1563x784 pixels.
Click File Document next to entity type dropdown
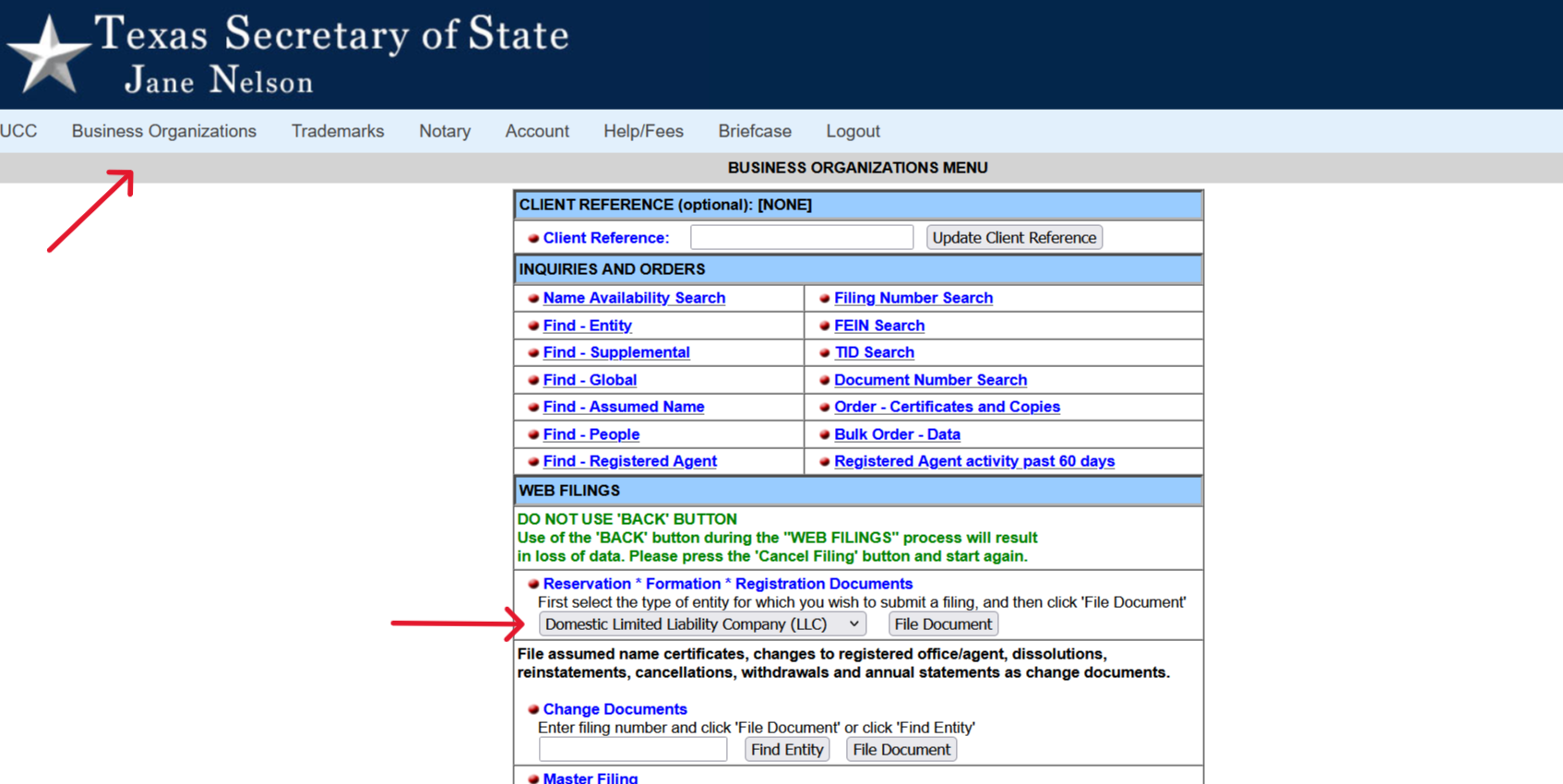pos(943,624)
